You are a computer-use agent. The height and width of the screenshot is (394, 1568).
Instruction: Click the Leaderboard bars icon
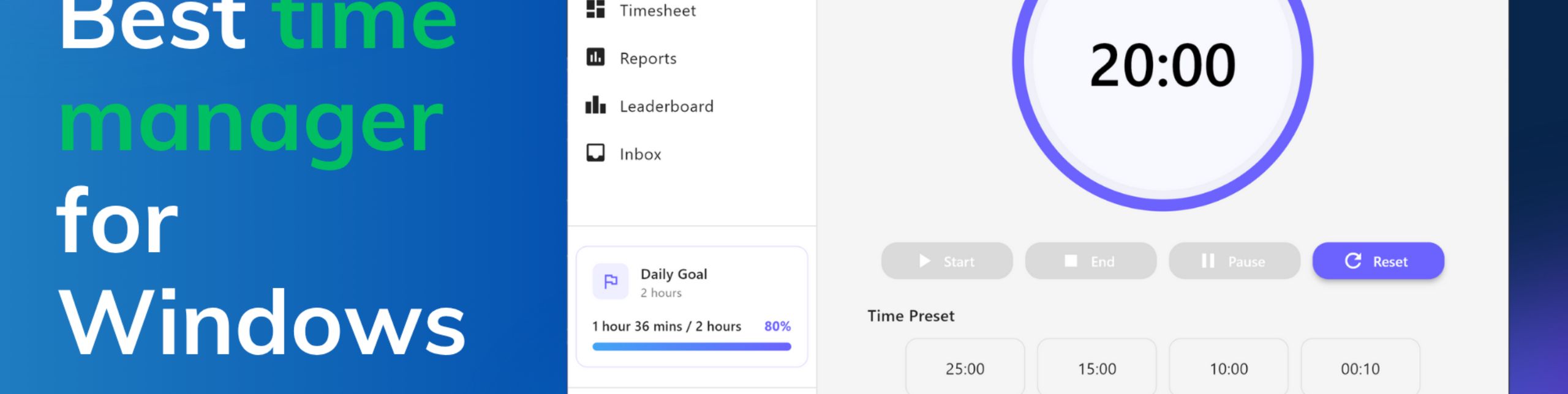pyautogui.click(x=595, y=105)
